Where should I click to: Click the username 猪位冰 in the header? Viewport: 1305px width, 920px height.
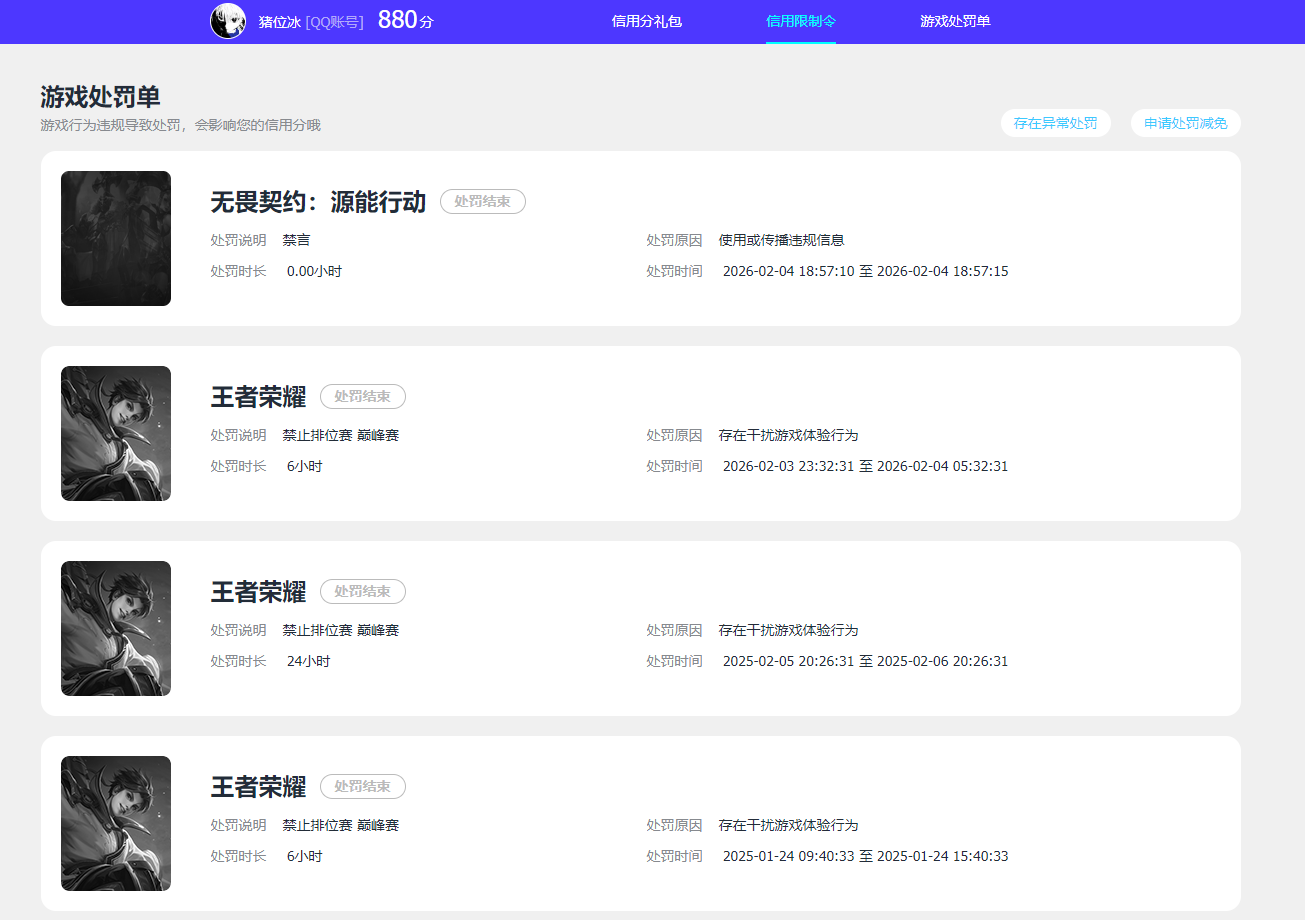tap(279, 22)
